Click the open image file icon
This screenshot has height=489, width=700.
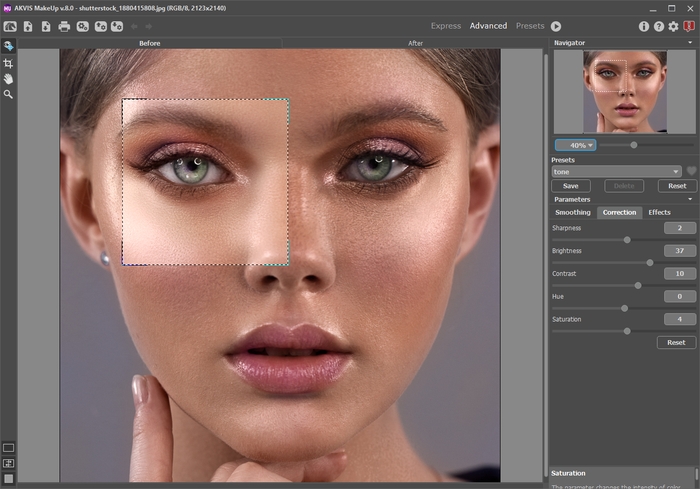28,26
